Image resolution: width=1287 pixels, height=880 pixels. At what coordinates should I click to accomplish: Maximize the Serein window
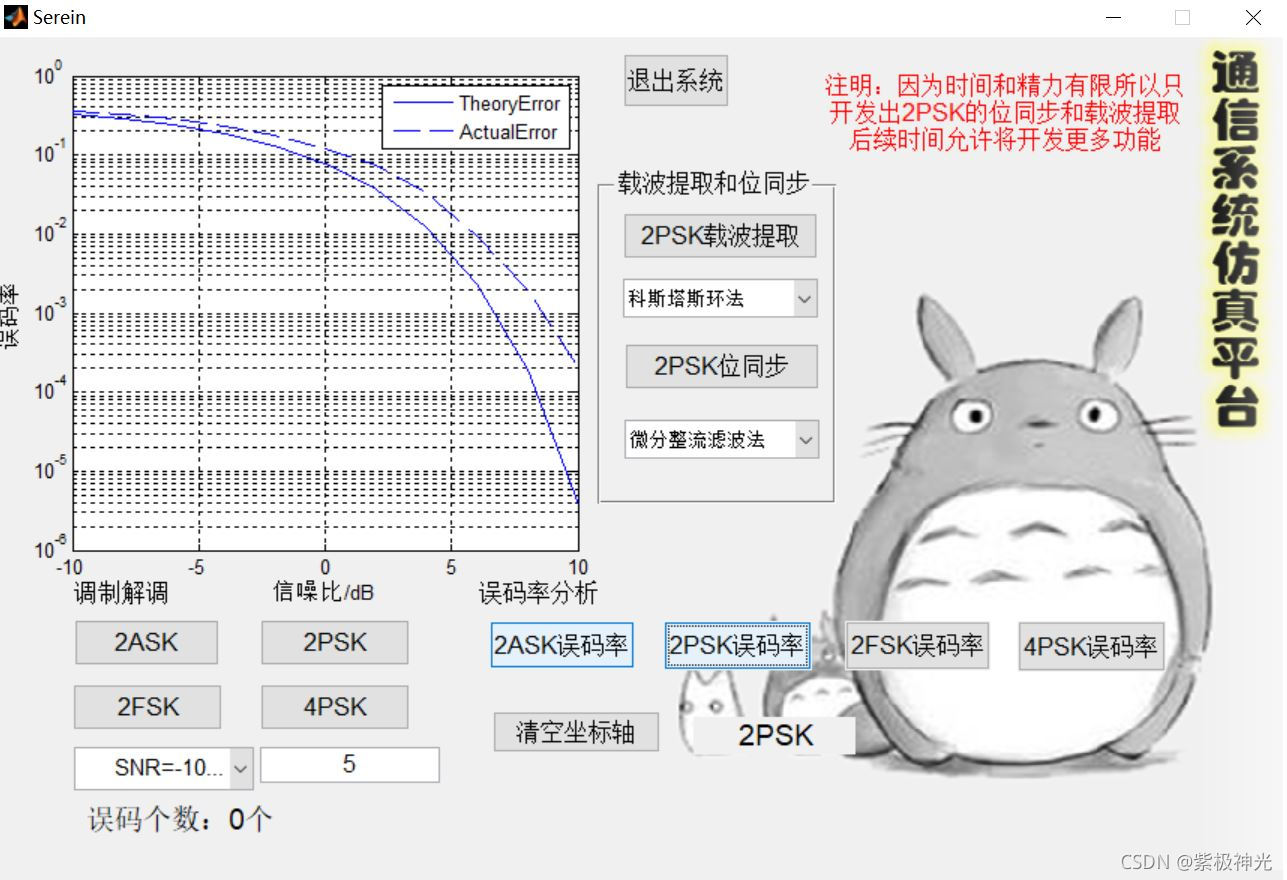pyautogui.click(x=1182, y=18)
